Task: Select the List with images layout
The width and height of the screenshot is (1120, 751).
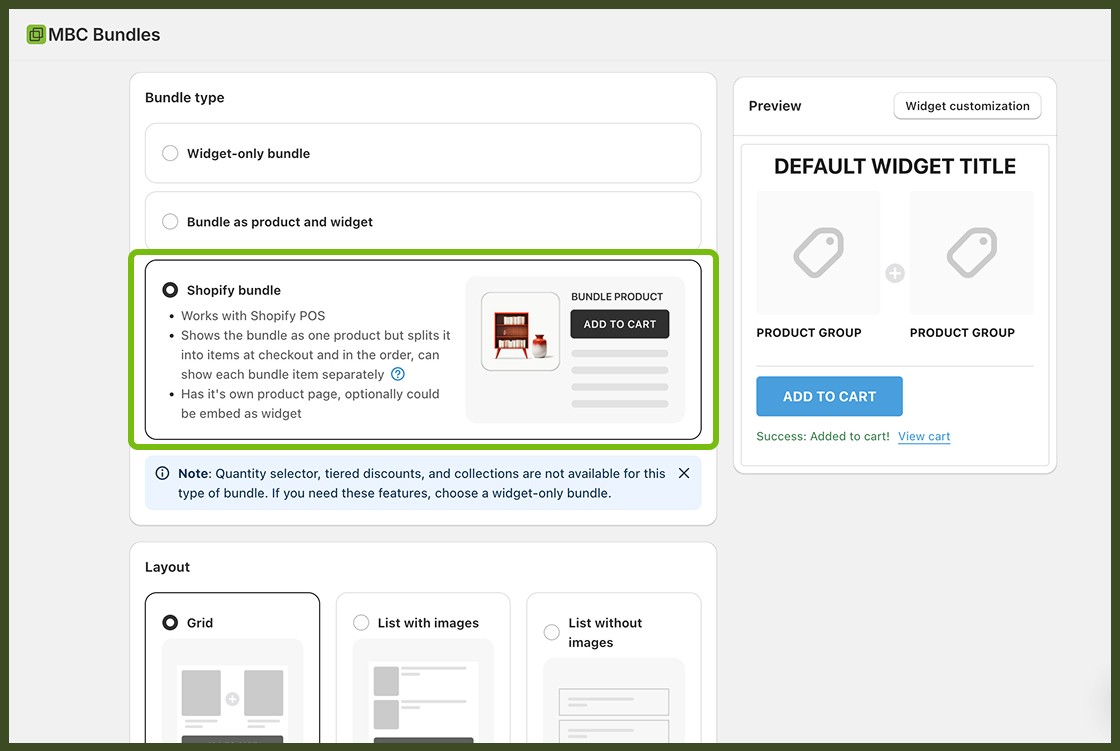Action: click(361, 622)
